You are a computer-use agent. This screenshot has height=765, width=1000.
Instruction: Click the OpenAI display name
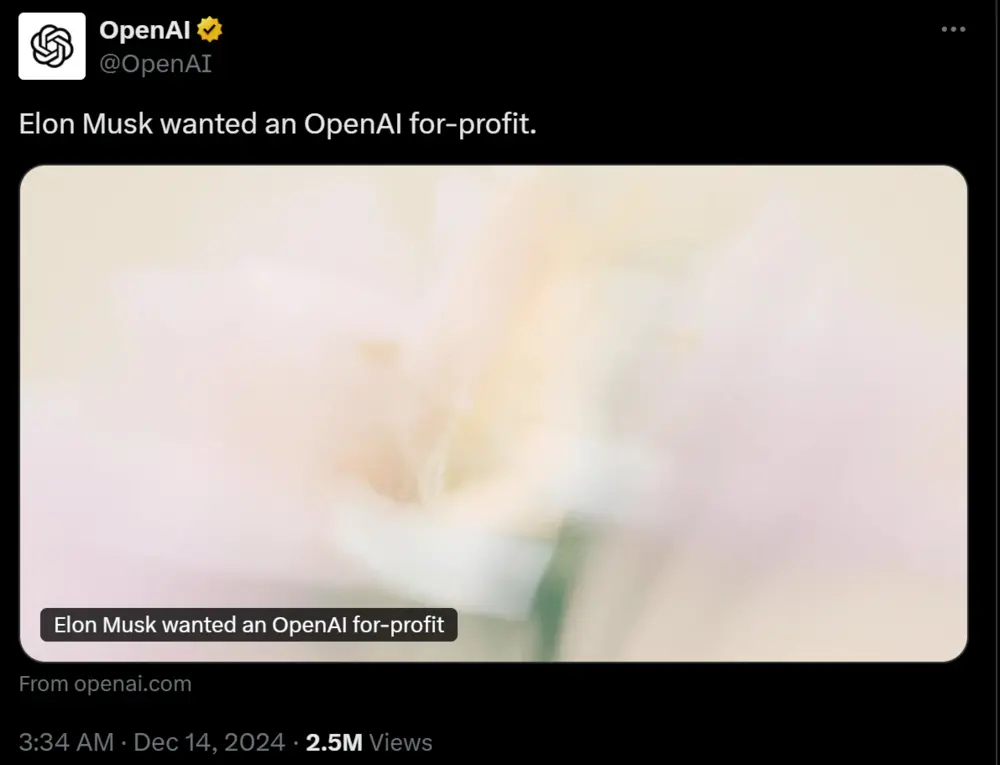tap(145, 30)
